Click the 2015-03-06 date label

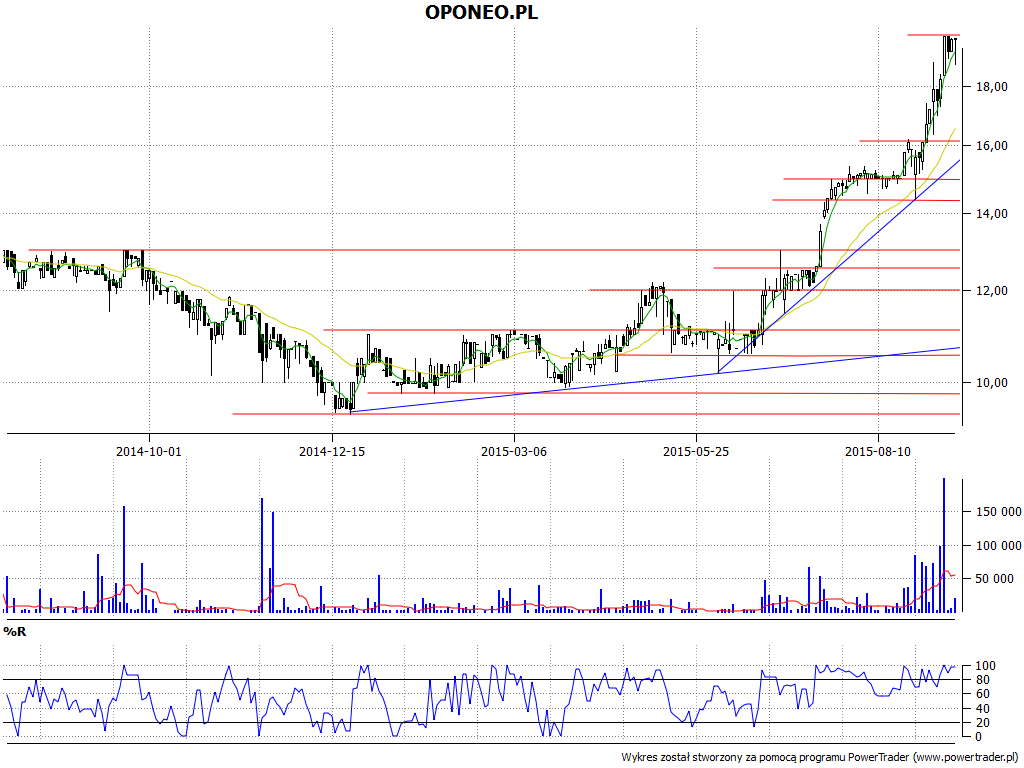(514, 451)
